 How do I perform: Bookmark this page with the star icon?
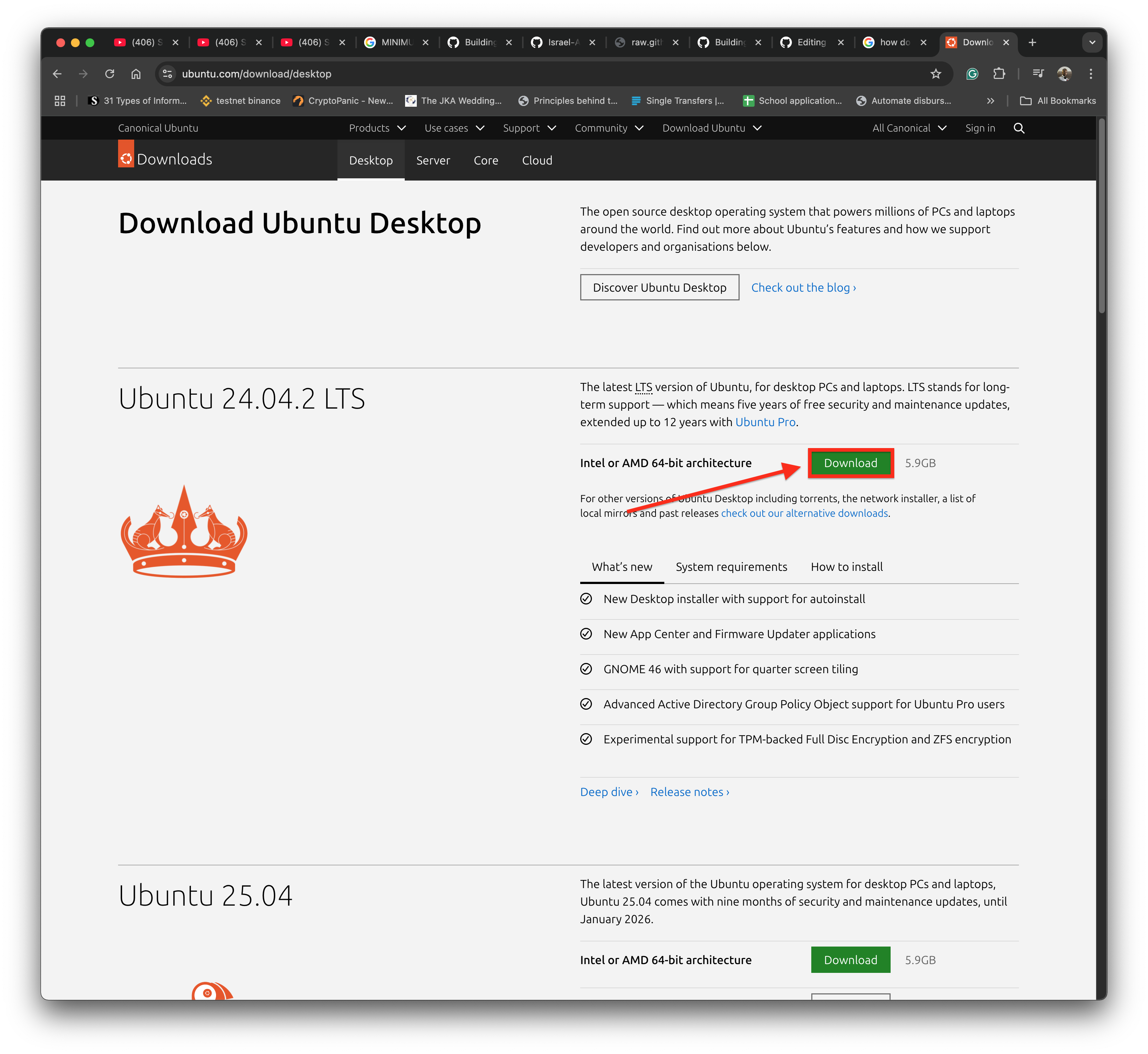(936, 73)
